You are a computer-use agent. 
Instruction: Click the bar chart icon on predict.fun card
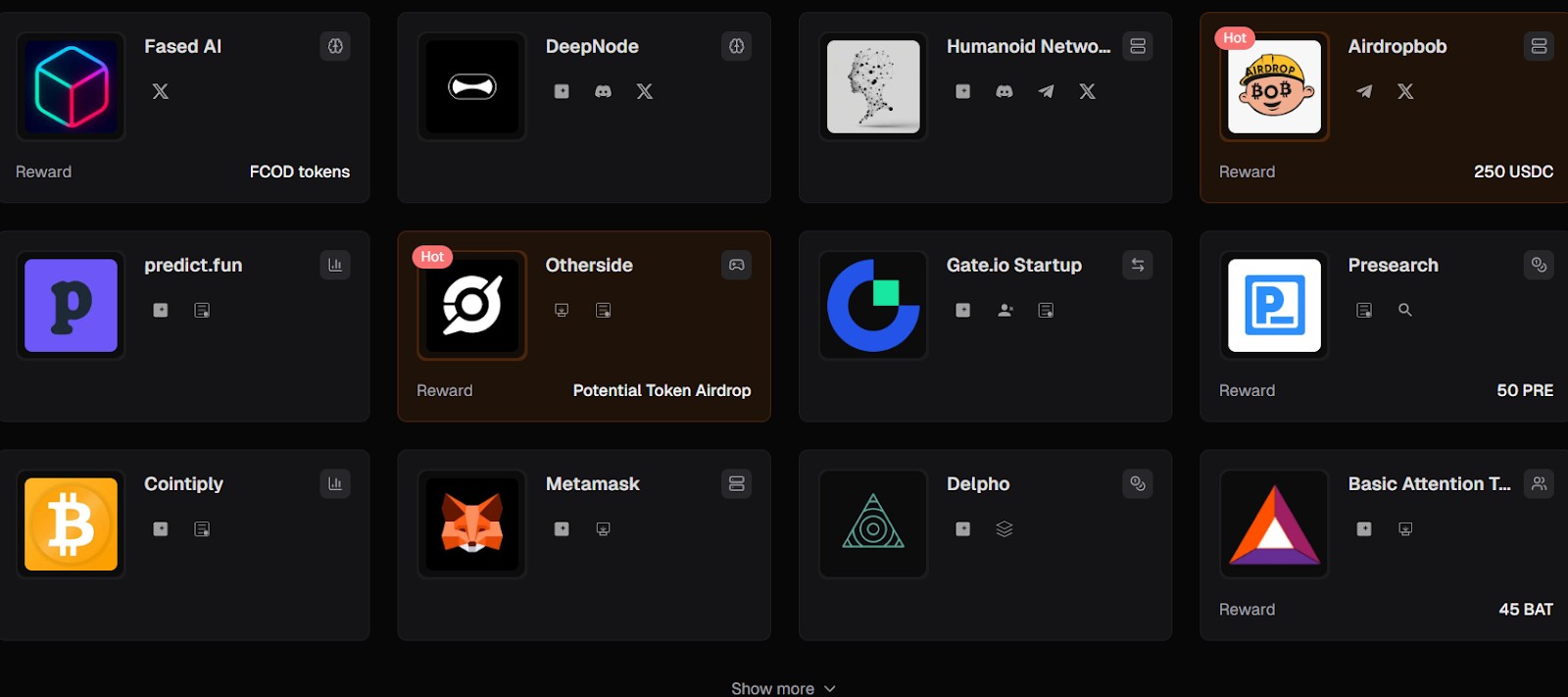pyautogui.click(x=335, y=265)
